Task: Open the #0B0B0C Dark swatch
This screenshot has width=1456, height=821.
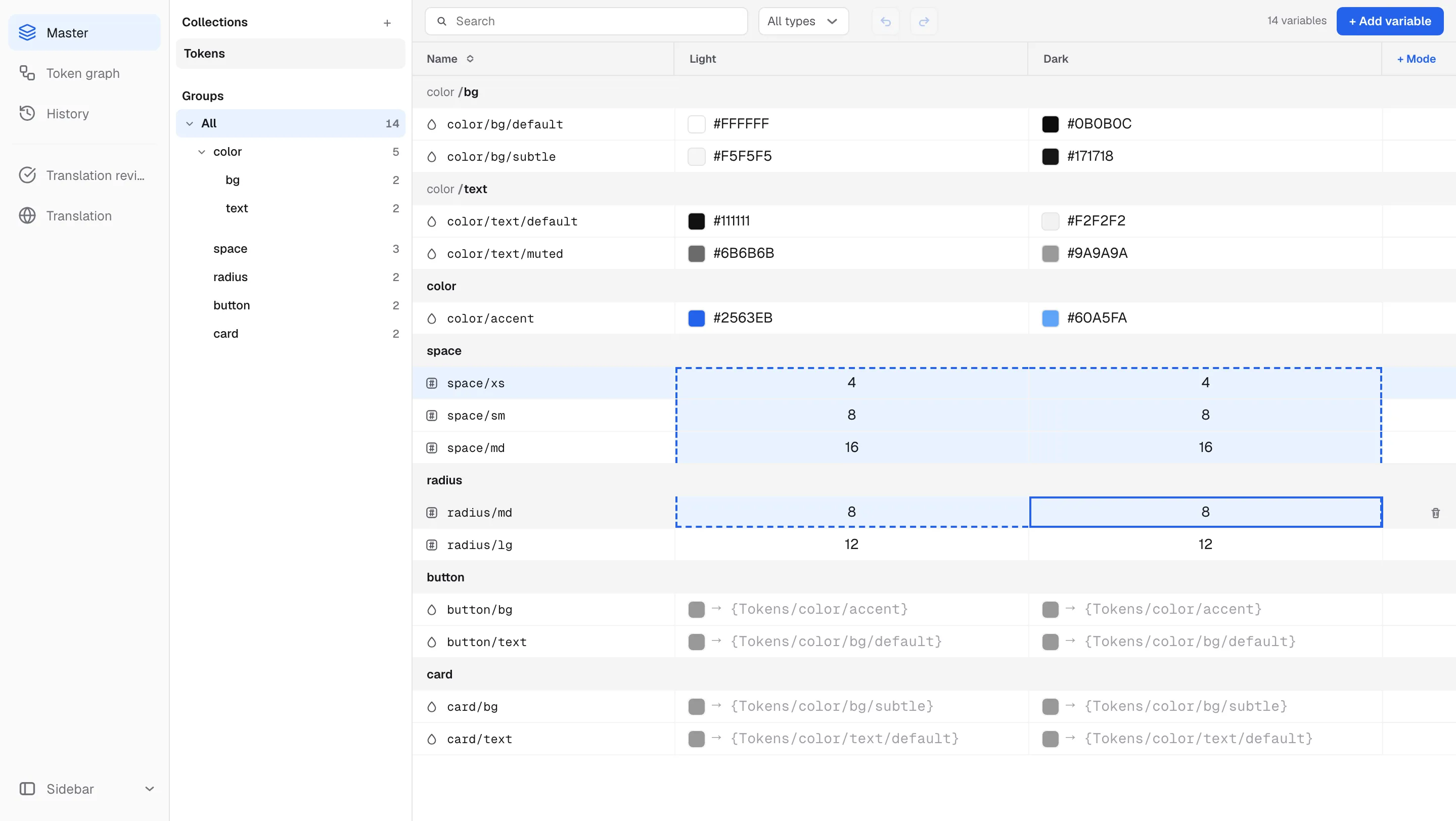Action: pyautogui.click(x=1050, y=124)
